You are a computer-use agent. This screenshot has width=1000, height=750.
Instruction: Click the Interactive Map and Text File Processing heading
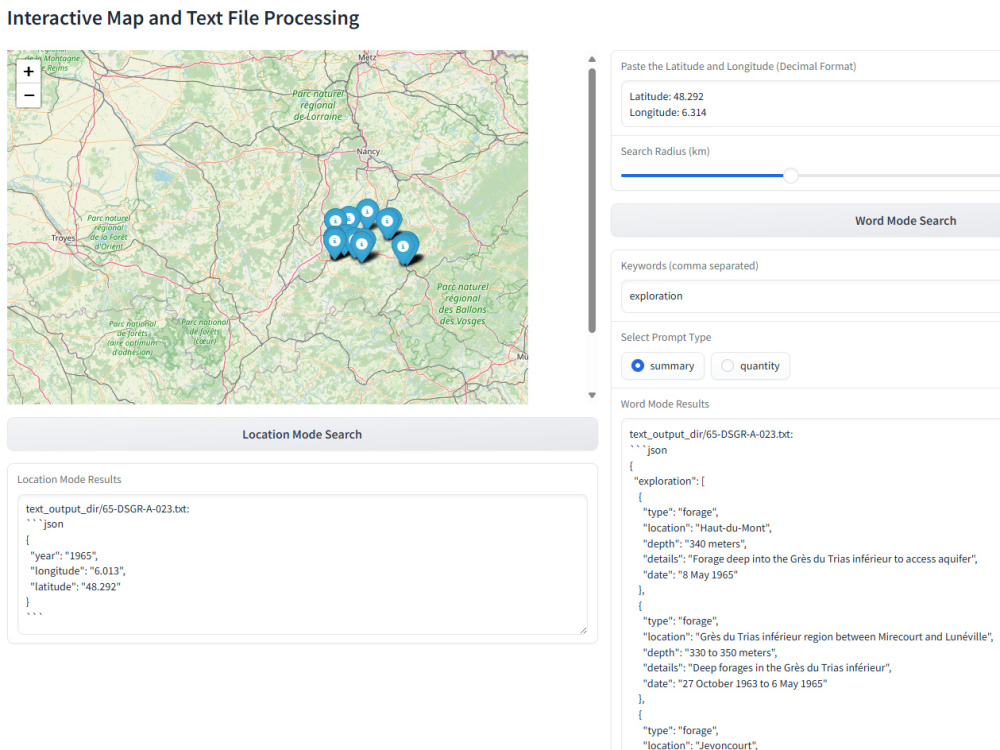(x=183, y=18)
